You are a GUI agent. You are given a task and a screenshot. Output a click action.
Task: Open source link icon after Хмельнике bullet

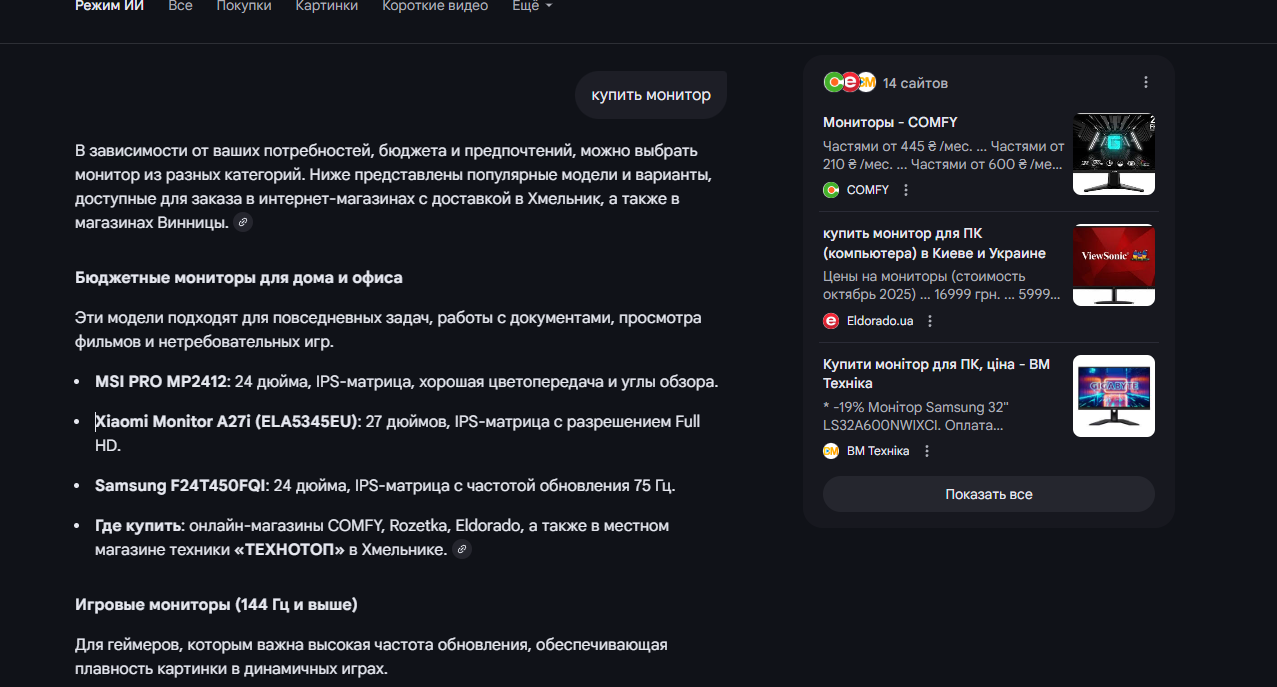pyautogui.click(x=461, y=549)
